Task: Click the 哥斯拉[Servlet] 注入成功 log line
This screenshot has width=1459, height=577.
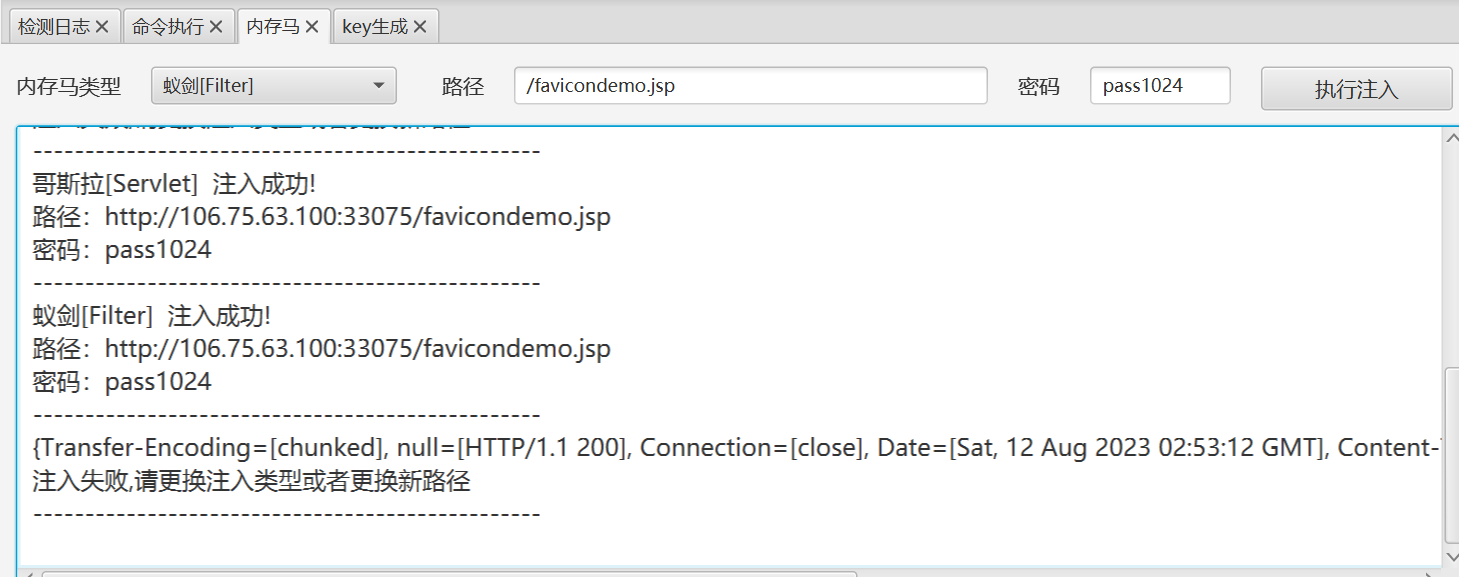Action: tap(174, 184)
